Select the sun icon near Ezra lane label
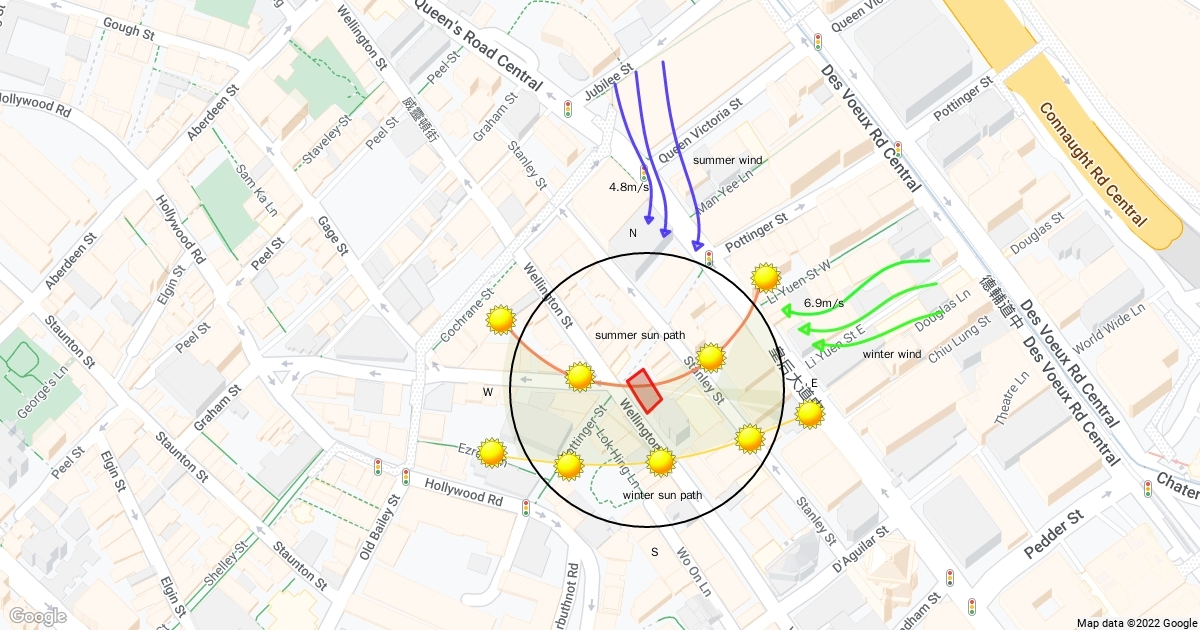 coord(491,453)
